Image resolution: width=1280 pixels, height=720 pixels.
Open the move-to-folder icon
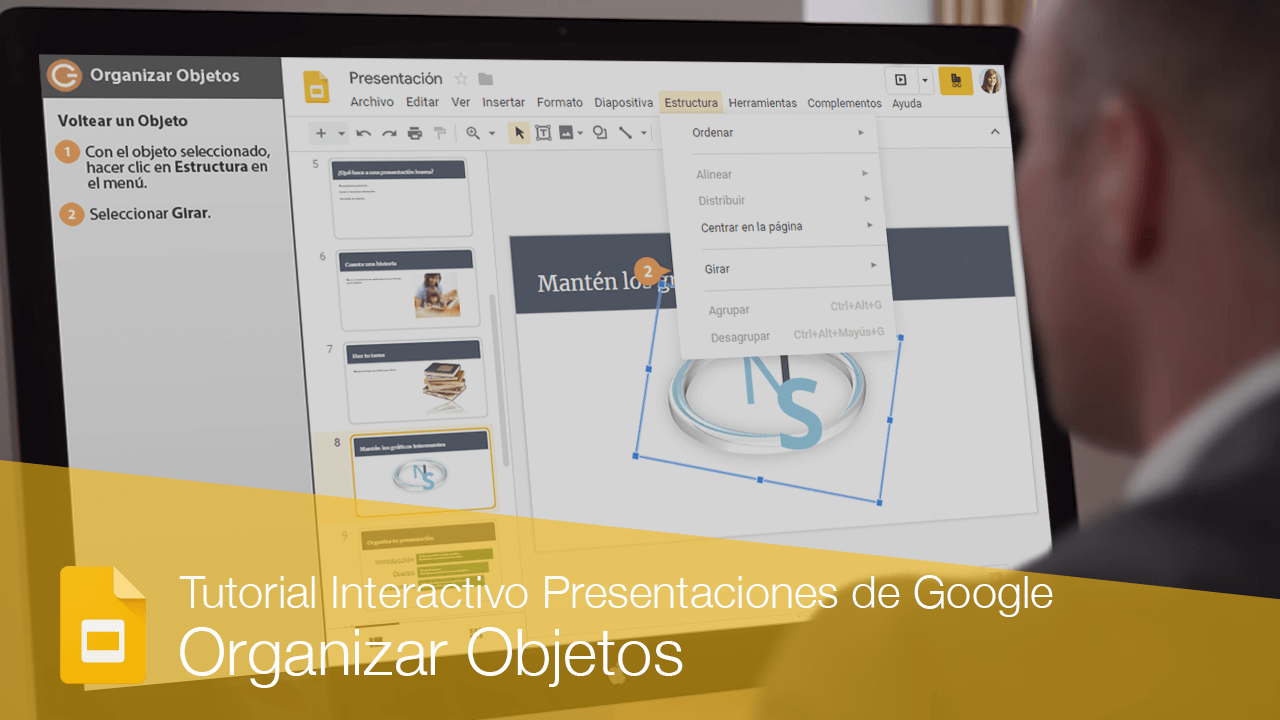(x=486, y=79)
